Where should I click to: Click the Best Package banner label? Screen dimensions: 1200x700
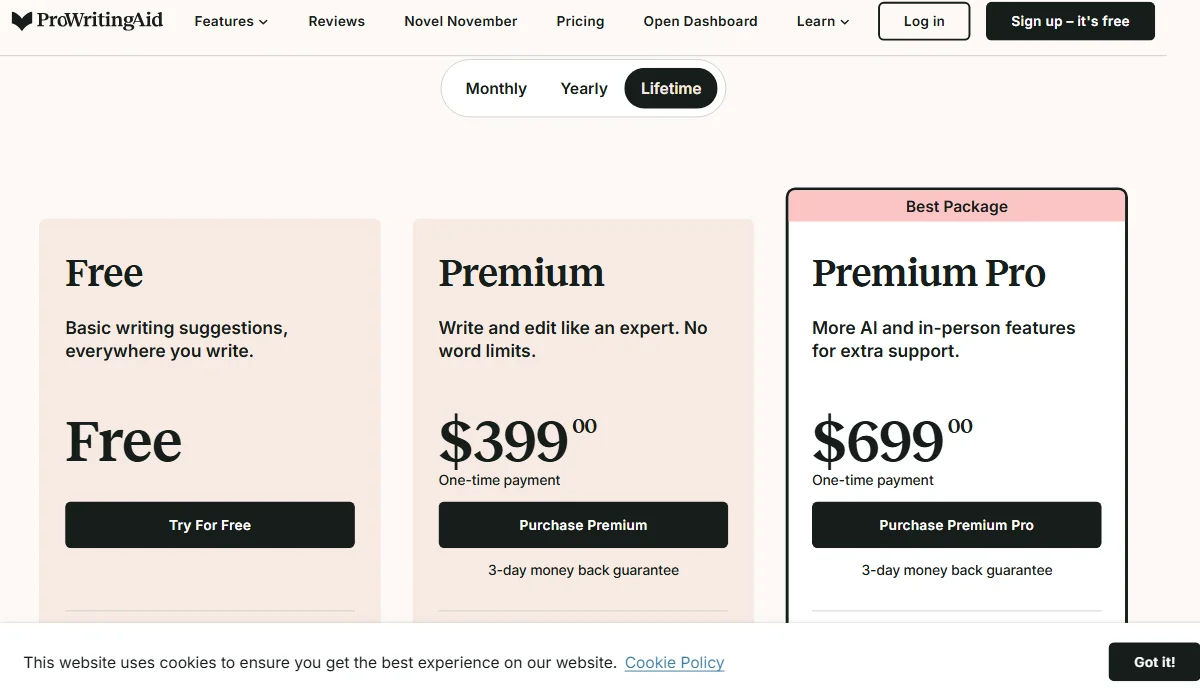point(956,206)
